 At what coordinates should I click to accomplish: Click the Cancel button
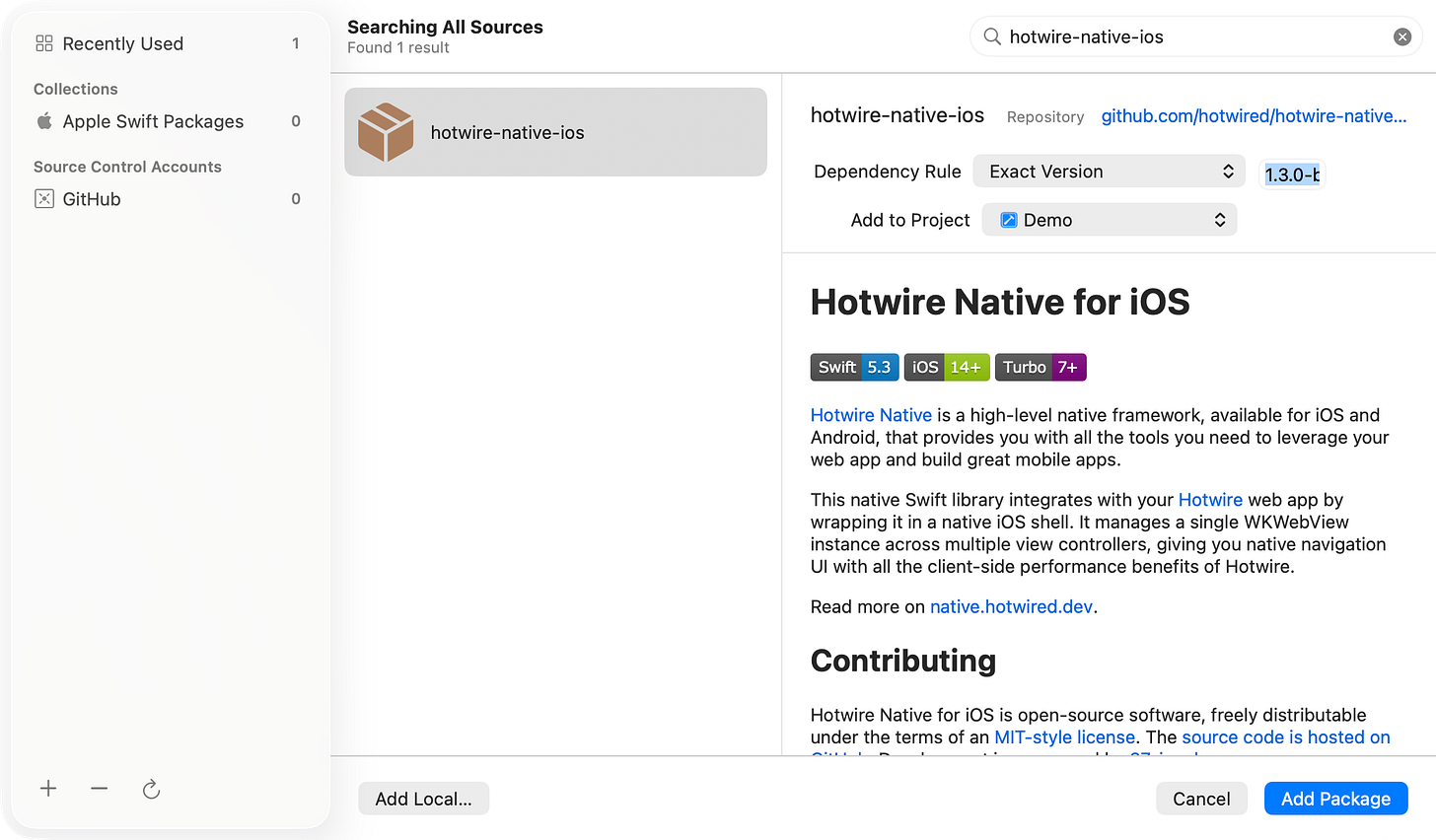click(1201, 799)
